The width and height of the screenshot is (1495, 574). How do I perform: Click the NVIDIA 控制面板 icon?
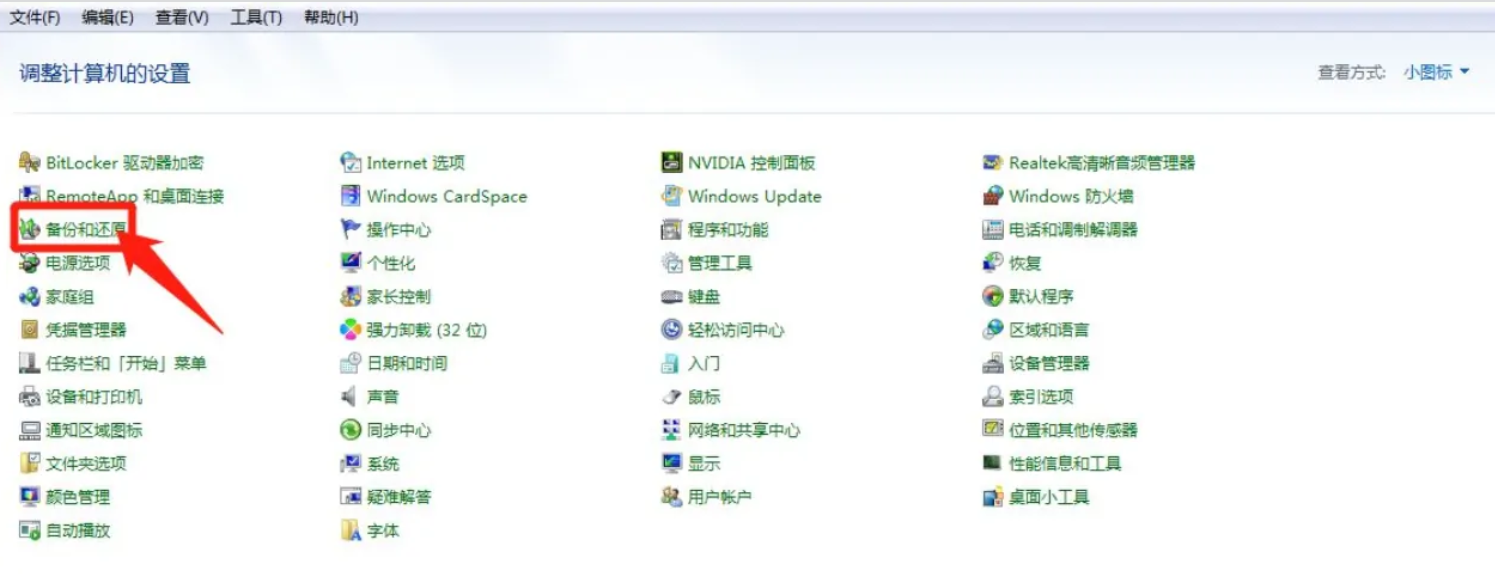coord(671,163)
